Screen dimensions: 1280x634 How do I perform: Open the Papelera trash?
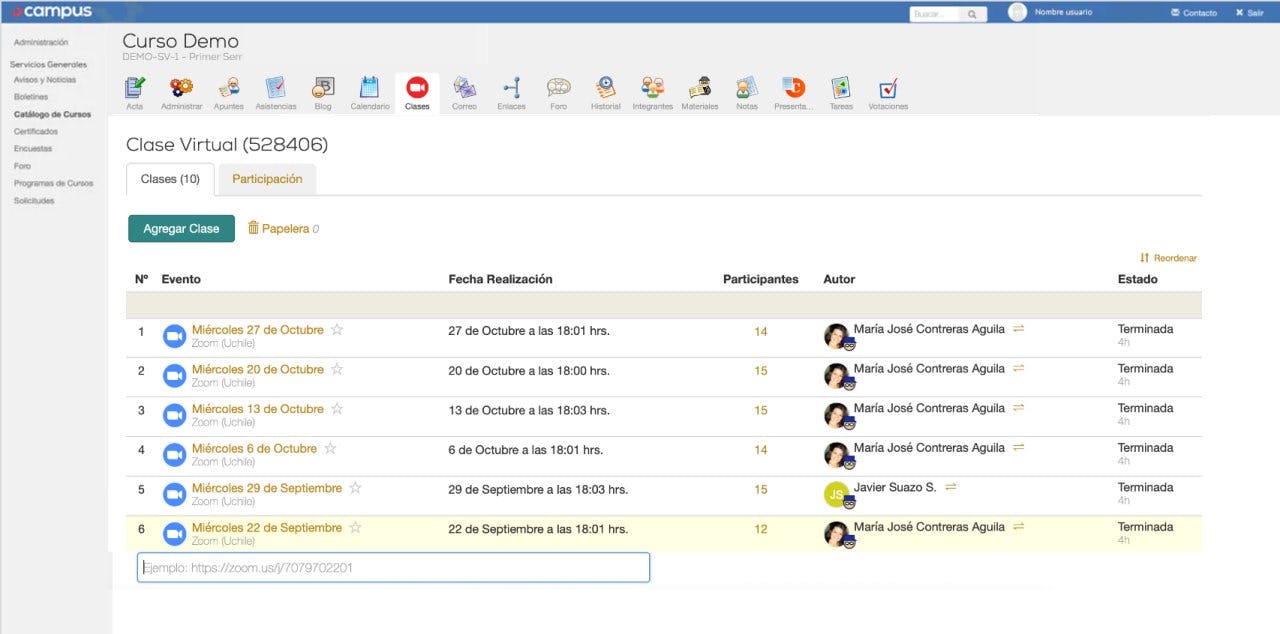(x=283, y=228)
